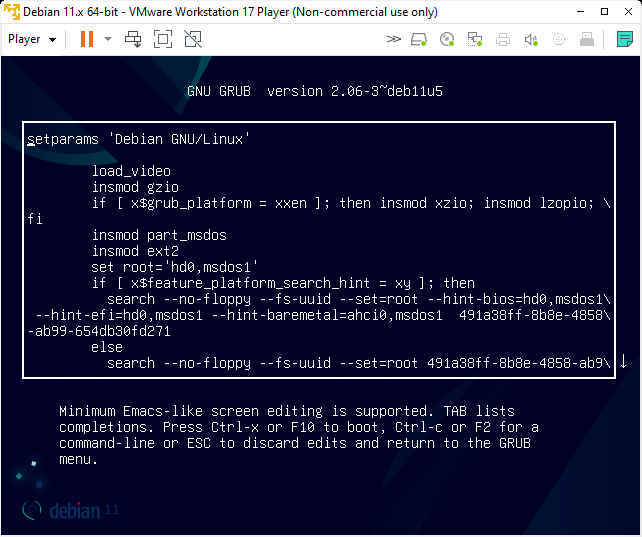Viewport: 642px width, 537px height.
Task: Open network adapter device icon
Action: [475, 39]
